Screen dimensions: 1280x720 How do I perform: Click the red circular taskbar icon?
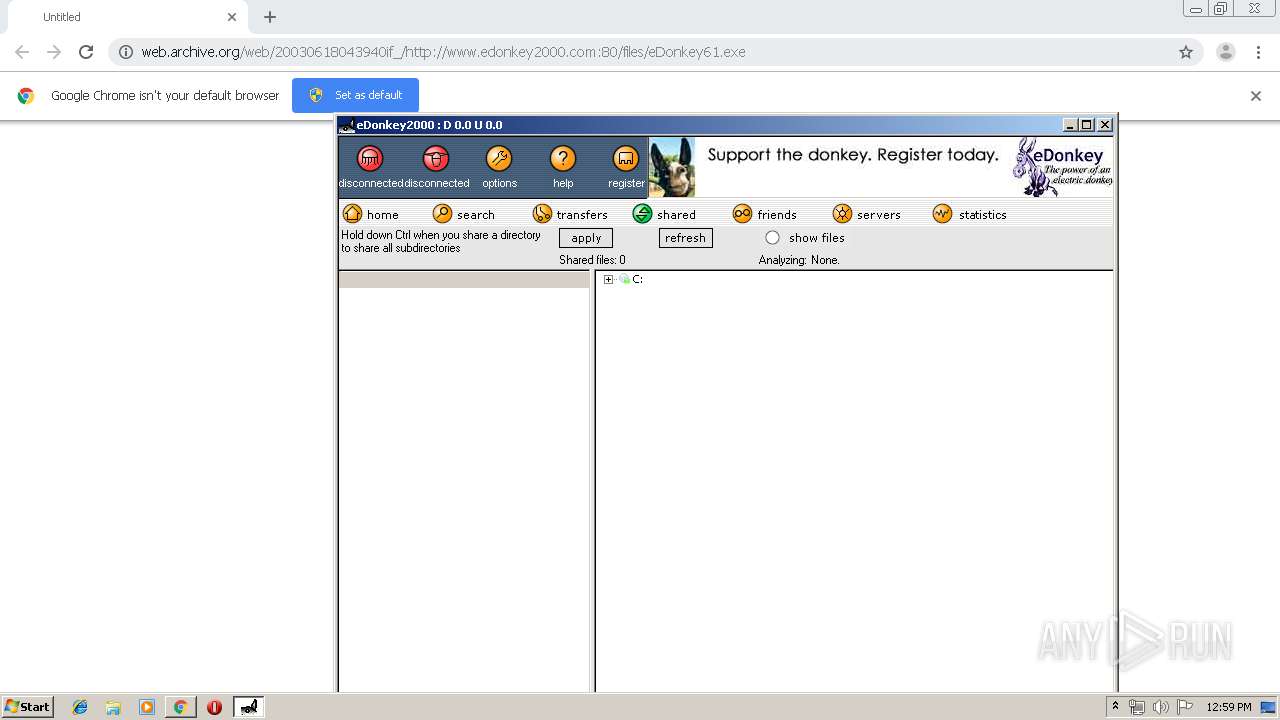click(x=214, y=707)
